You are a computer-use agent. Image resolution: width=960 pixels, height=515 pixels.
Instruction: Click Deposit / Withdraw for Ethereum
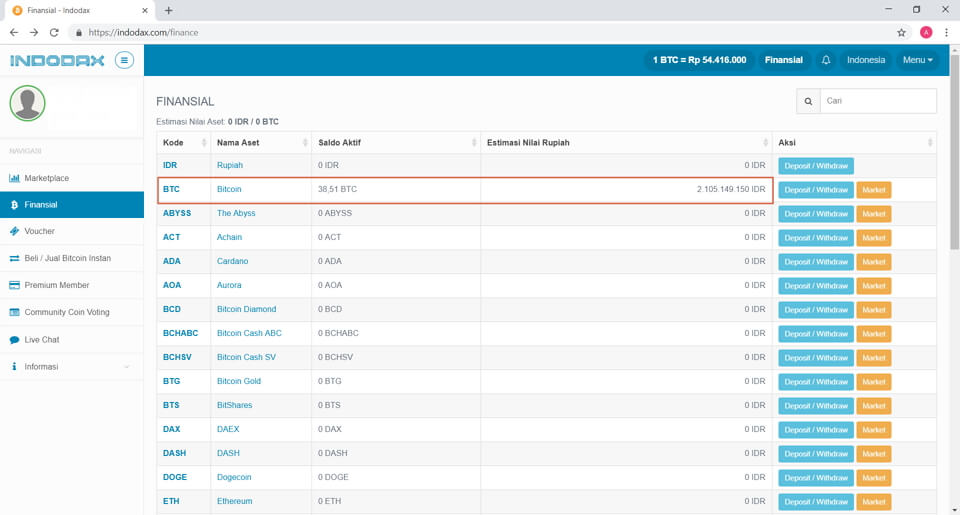pyautogui.click(x=816, y=502)
